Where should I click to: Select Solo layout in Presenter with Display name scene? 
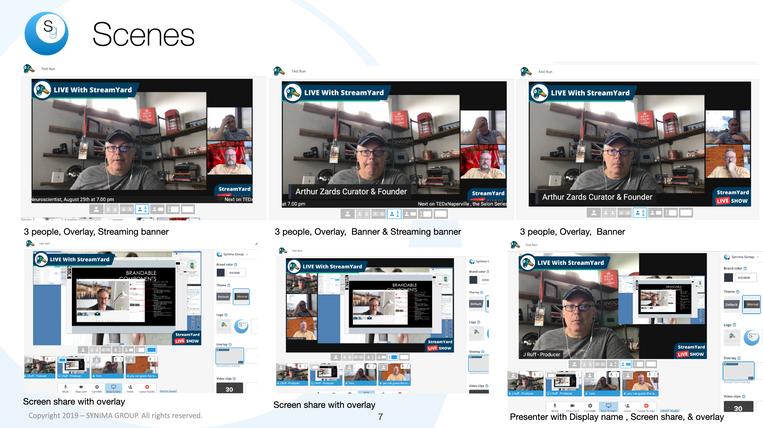[x=574, y=364]
